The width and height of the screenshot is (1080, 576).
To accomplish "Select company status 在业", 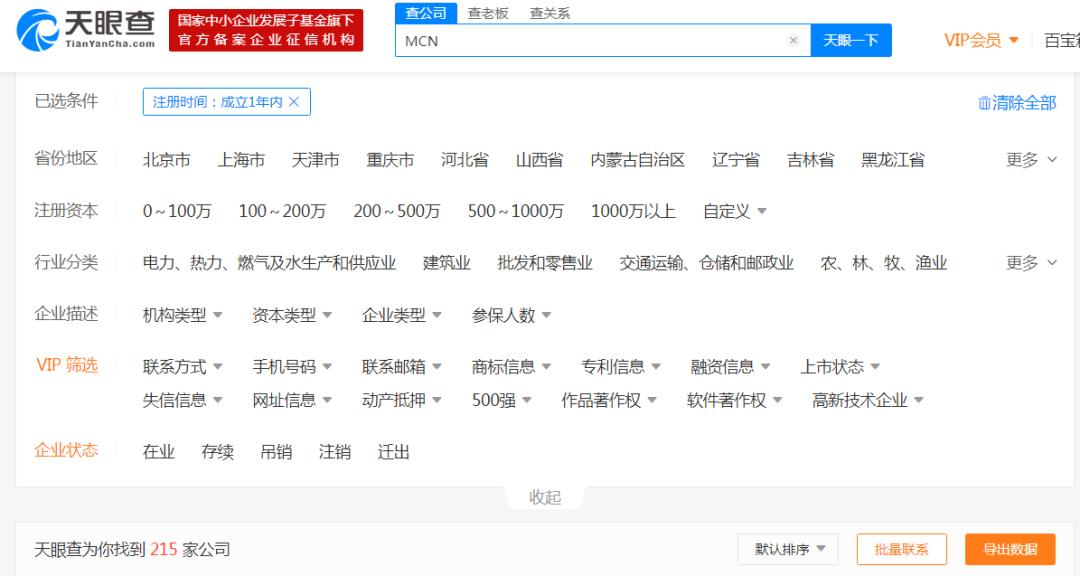I will (x=158, y=452).
